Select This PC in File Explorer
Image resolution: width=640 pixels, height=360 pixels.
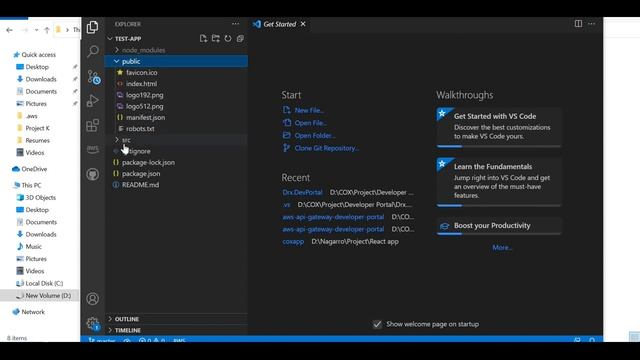[31, 185]
